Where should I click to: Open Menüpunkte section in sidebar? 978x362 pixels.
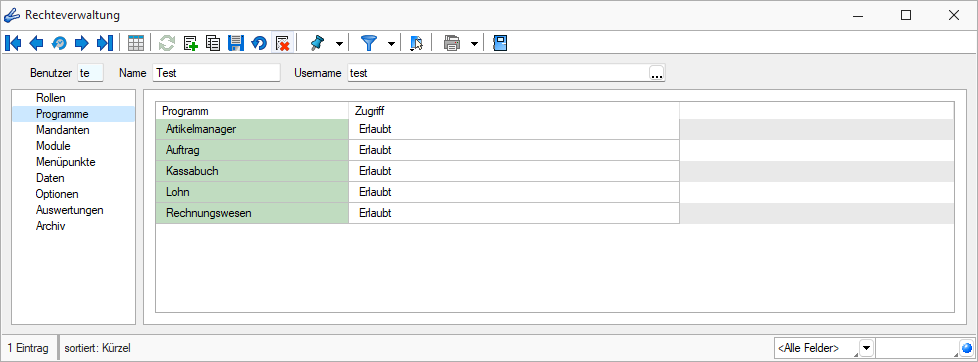(65, 162)
